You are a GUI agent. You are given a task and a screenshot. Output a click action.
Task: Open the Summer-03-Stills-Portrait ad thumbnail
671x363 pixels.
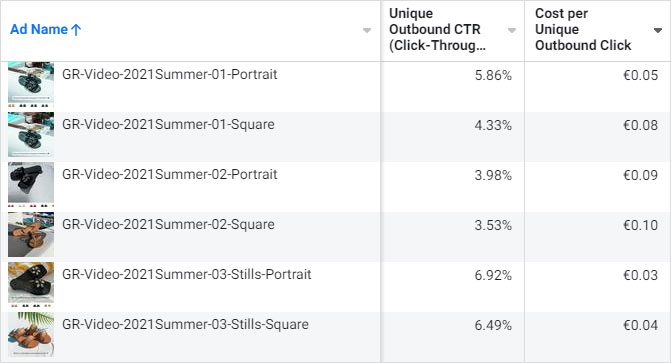31,285
